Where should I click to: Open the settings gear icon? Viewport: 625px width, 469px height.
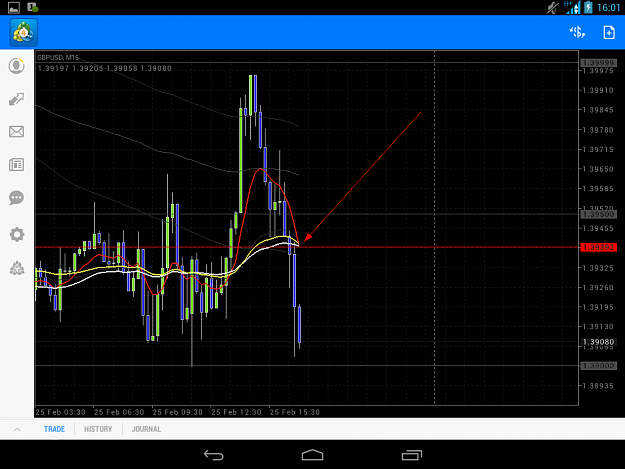[17, 234]
